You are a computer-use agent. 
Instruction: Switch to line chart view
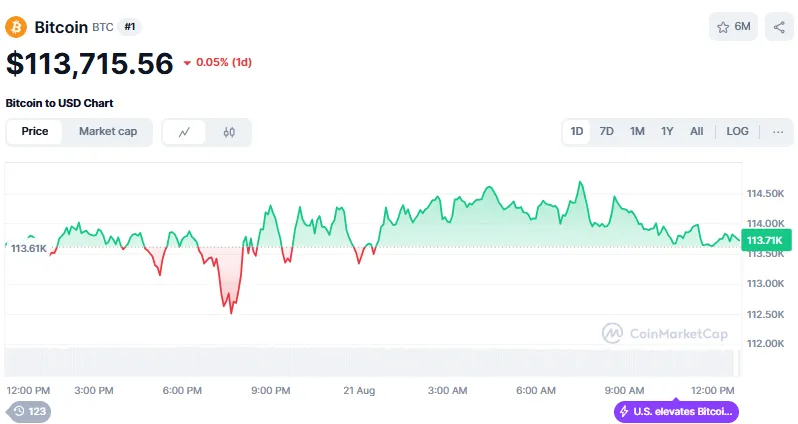click(185, 132)
